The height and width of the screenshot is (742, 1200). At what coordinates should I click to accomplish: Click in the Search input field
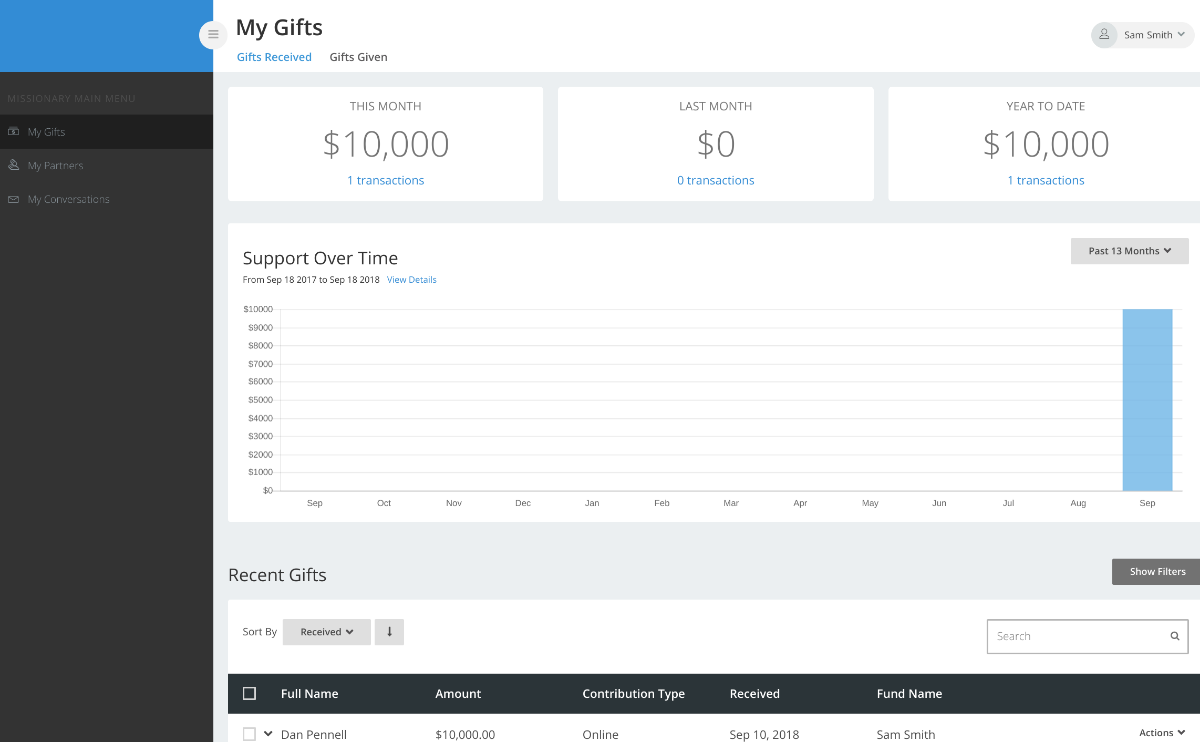coord(1075,636)
